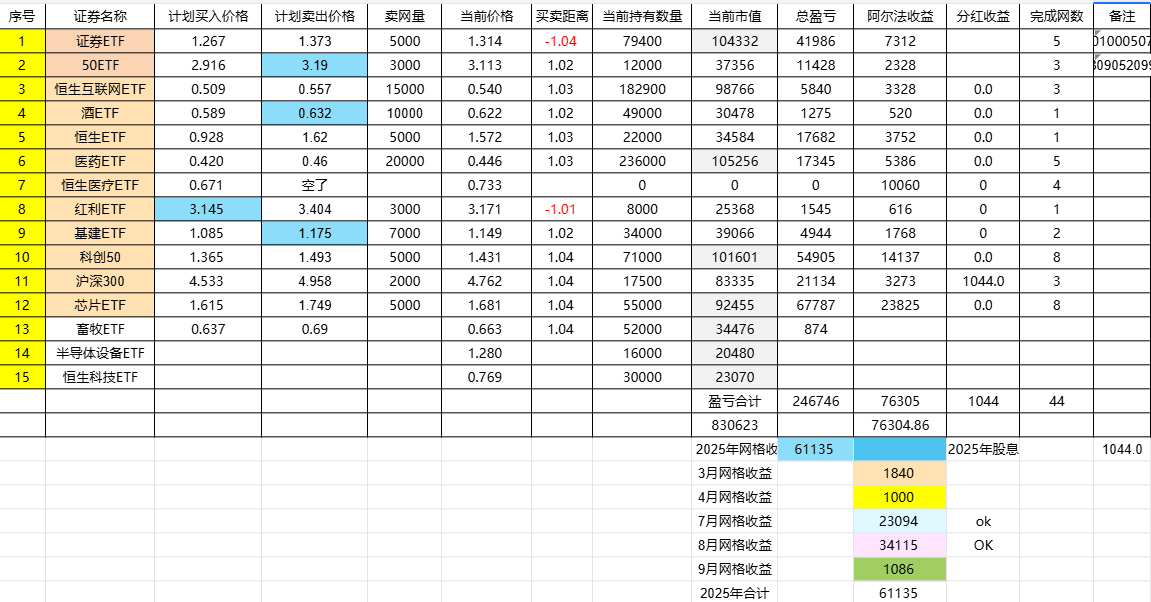1151x602 pixels.
Task: Select blue sell price cell 0.632
Action: click(314, 113)
